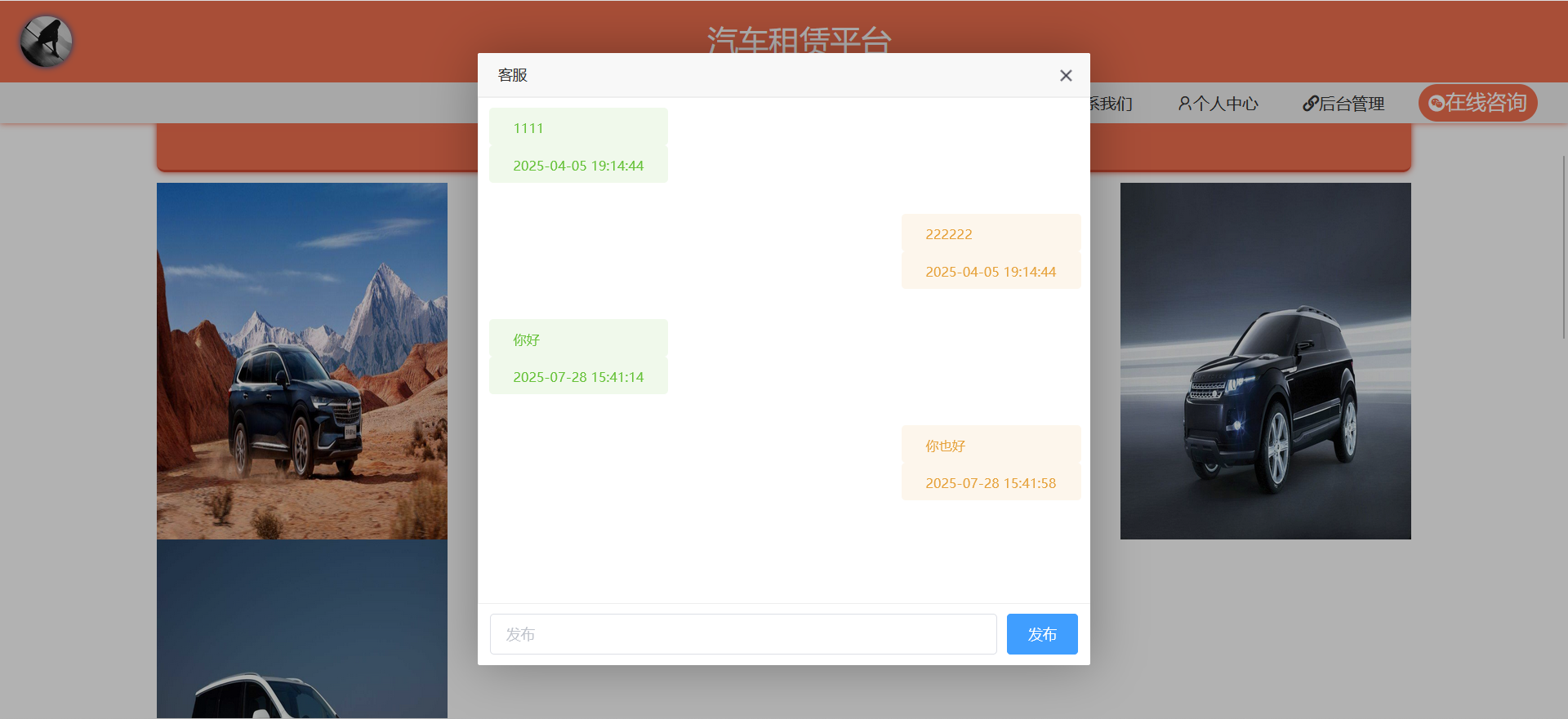Select the green "1111" message bubble

578,128
